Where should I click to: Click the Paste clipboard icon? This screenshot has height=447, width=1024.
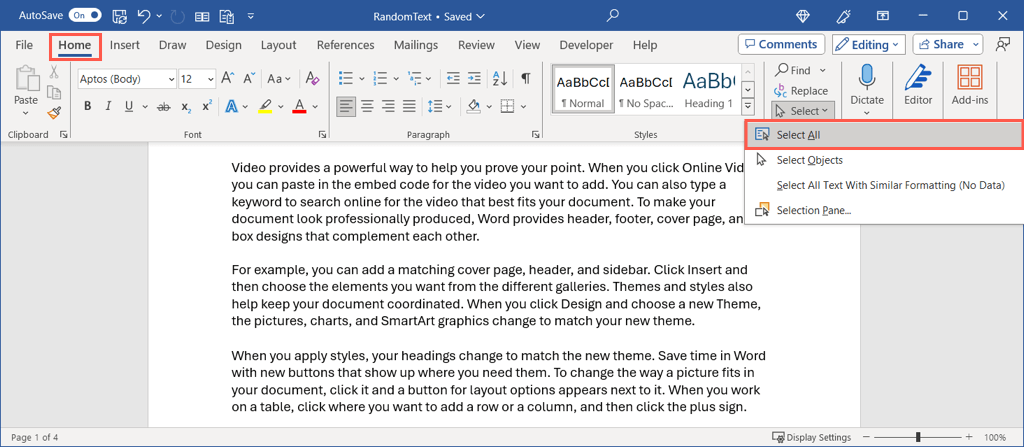(27, 80)
